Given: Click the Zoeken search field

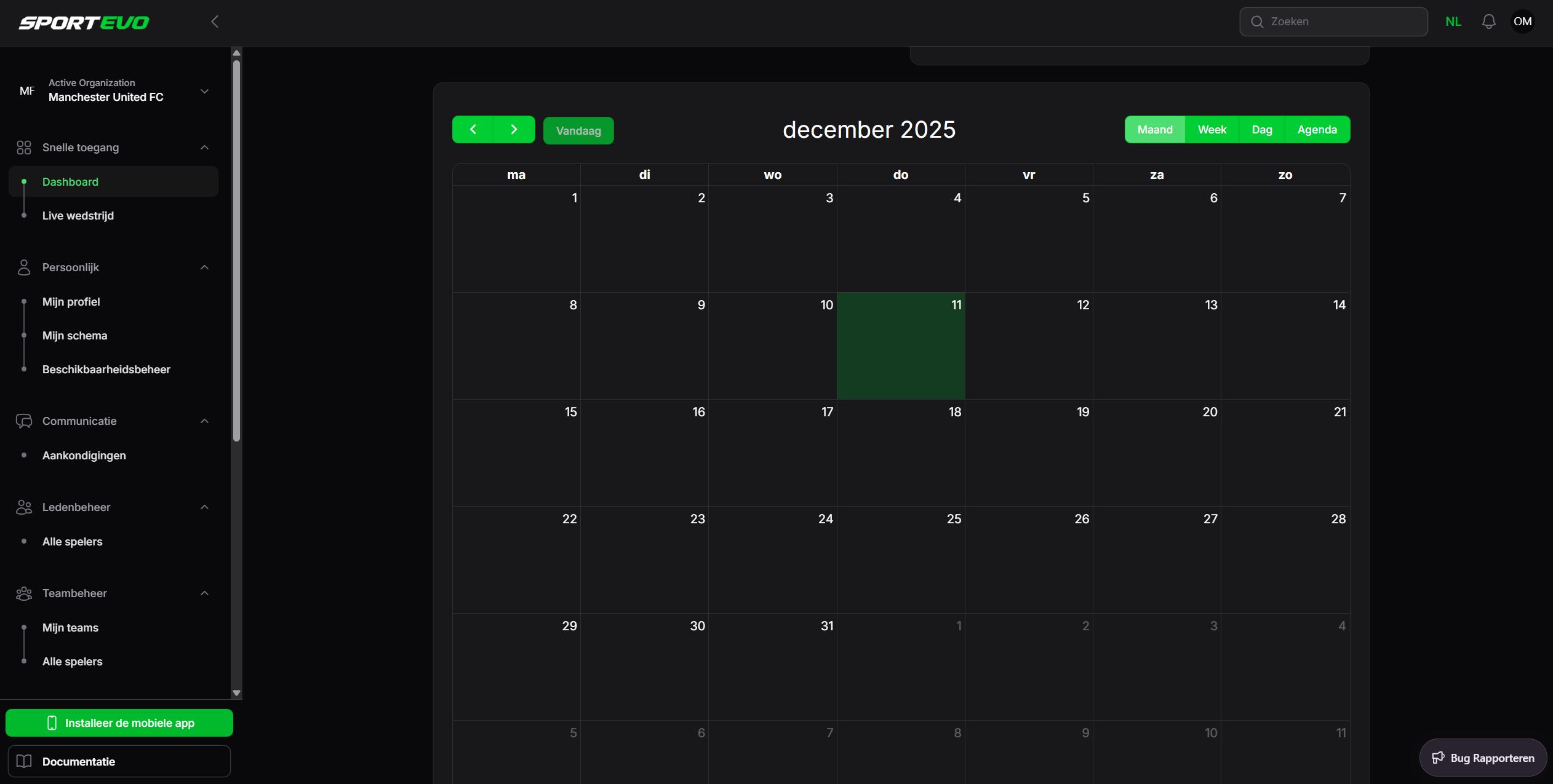Looking at the screenshot, I should (x=1333, y=21).
